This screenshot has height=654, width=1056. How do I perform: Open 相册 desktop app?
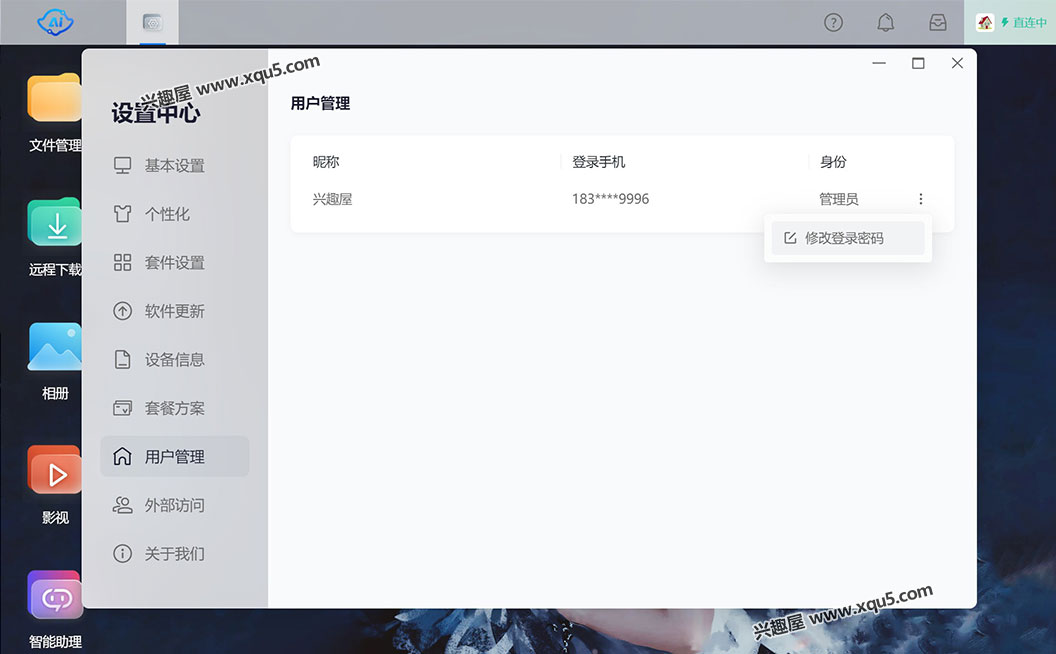(55, 362)
